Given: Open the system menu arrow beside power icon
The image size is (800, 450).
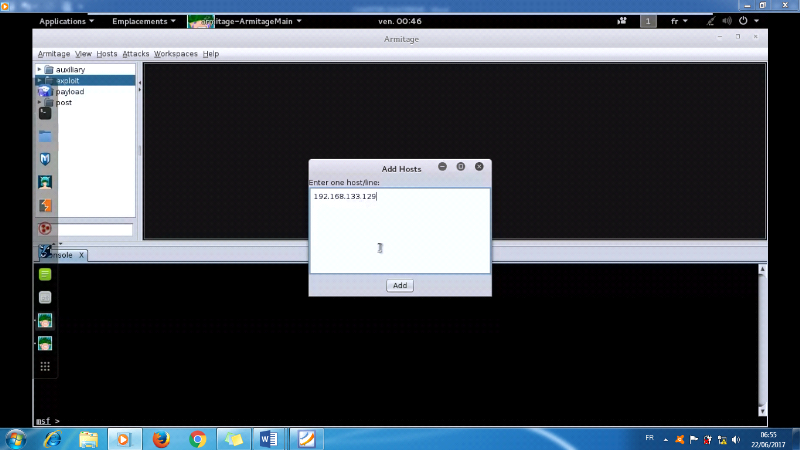Looking at the screenshot, I should point(757,21).
